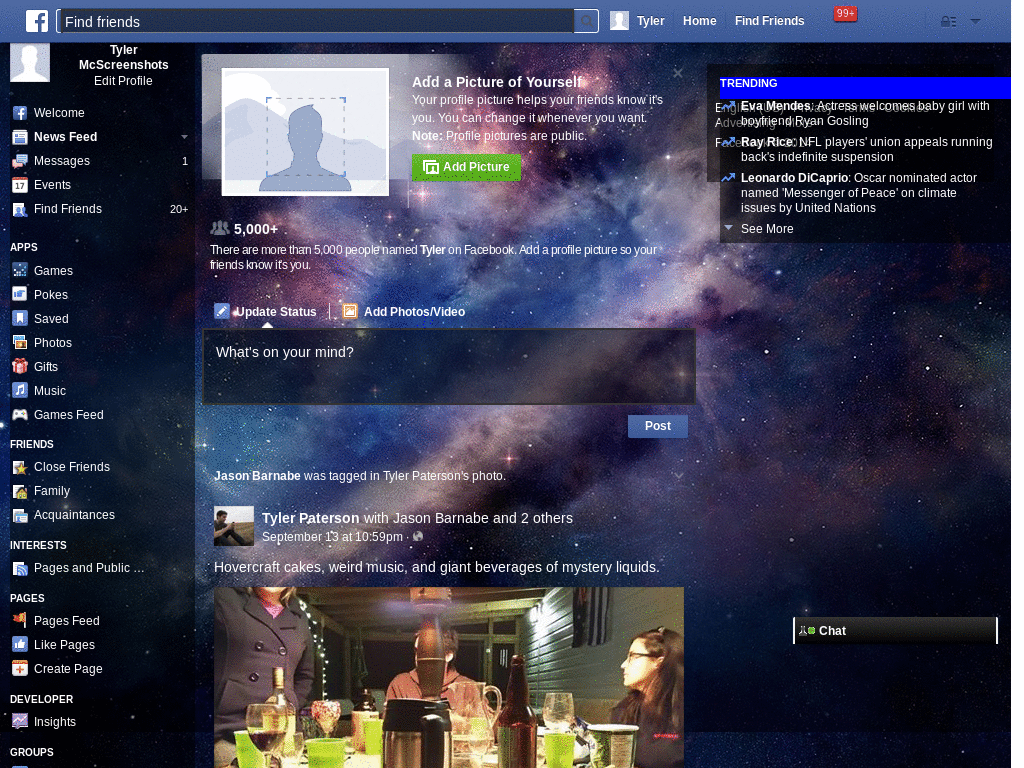Open the Family list icon
1024x768 pixels.
20,491
